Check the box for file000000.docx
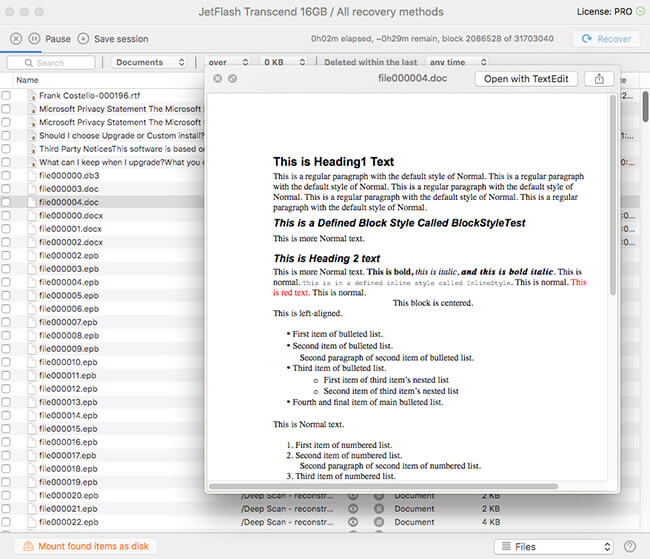The image size is (650, 559). pos(6,215)
